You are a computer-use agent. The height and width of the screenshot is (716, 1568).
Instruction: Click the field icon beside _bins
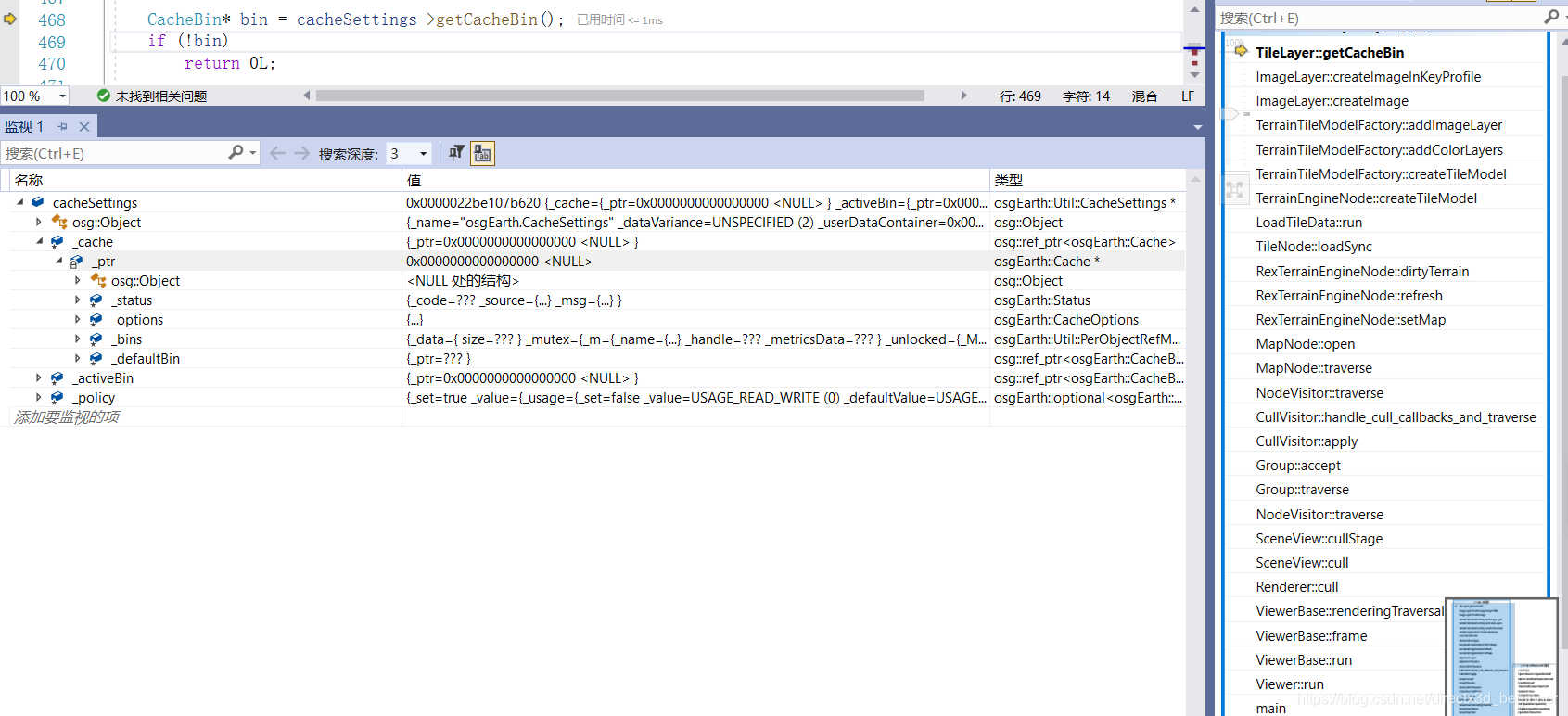click(96, 339)
